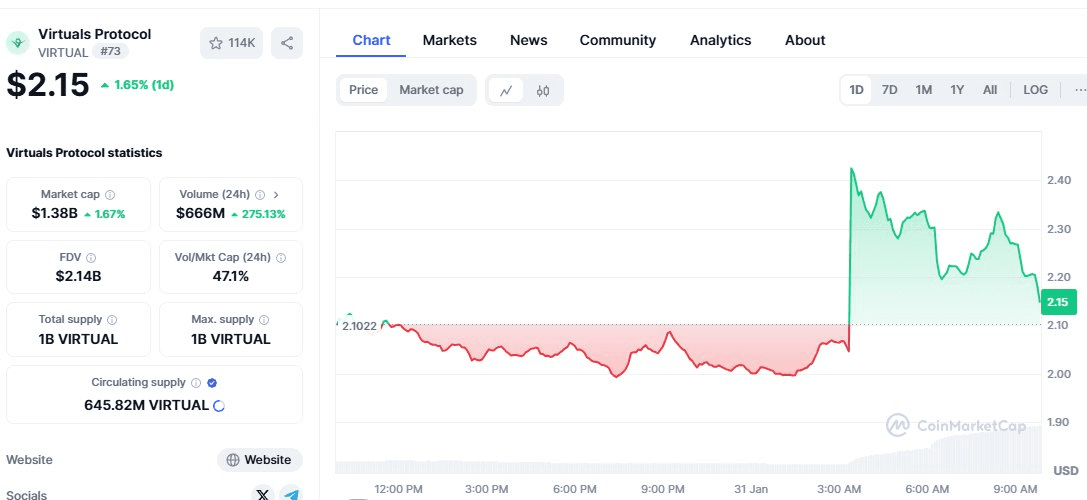Click the 1.65% (1d) change indicator
This screenshot has height=500, width=1087.
[137, 85]
